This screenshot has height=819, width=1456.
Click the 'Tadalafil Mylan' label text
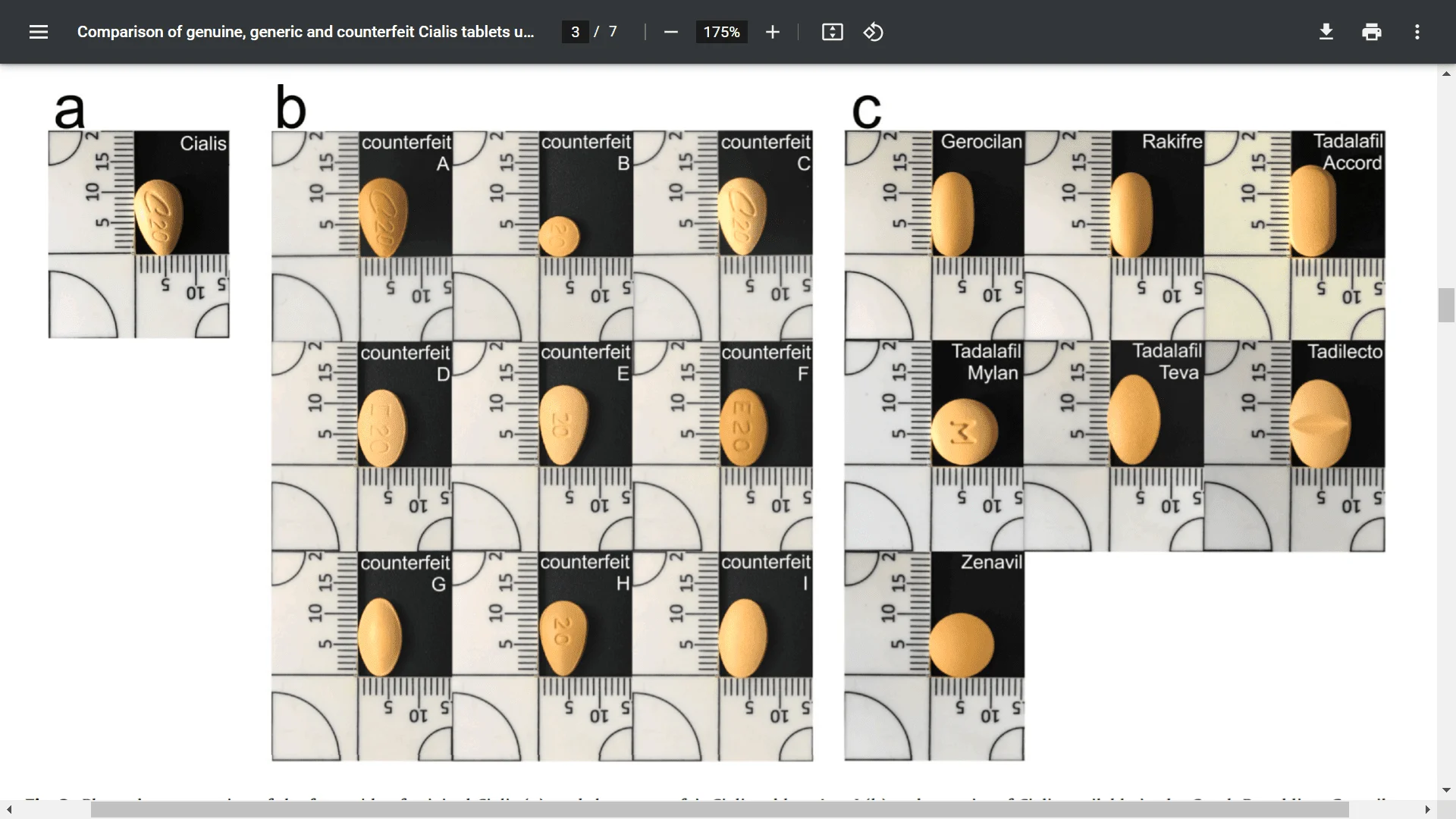(987, 362)
